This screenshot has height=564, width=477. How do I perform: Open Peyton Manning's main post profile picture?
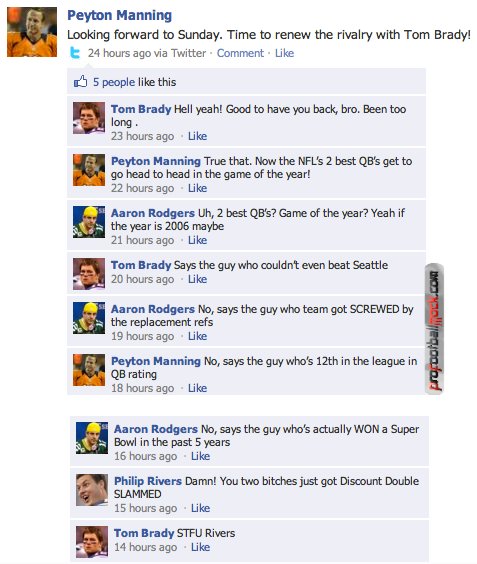point(32,32)
